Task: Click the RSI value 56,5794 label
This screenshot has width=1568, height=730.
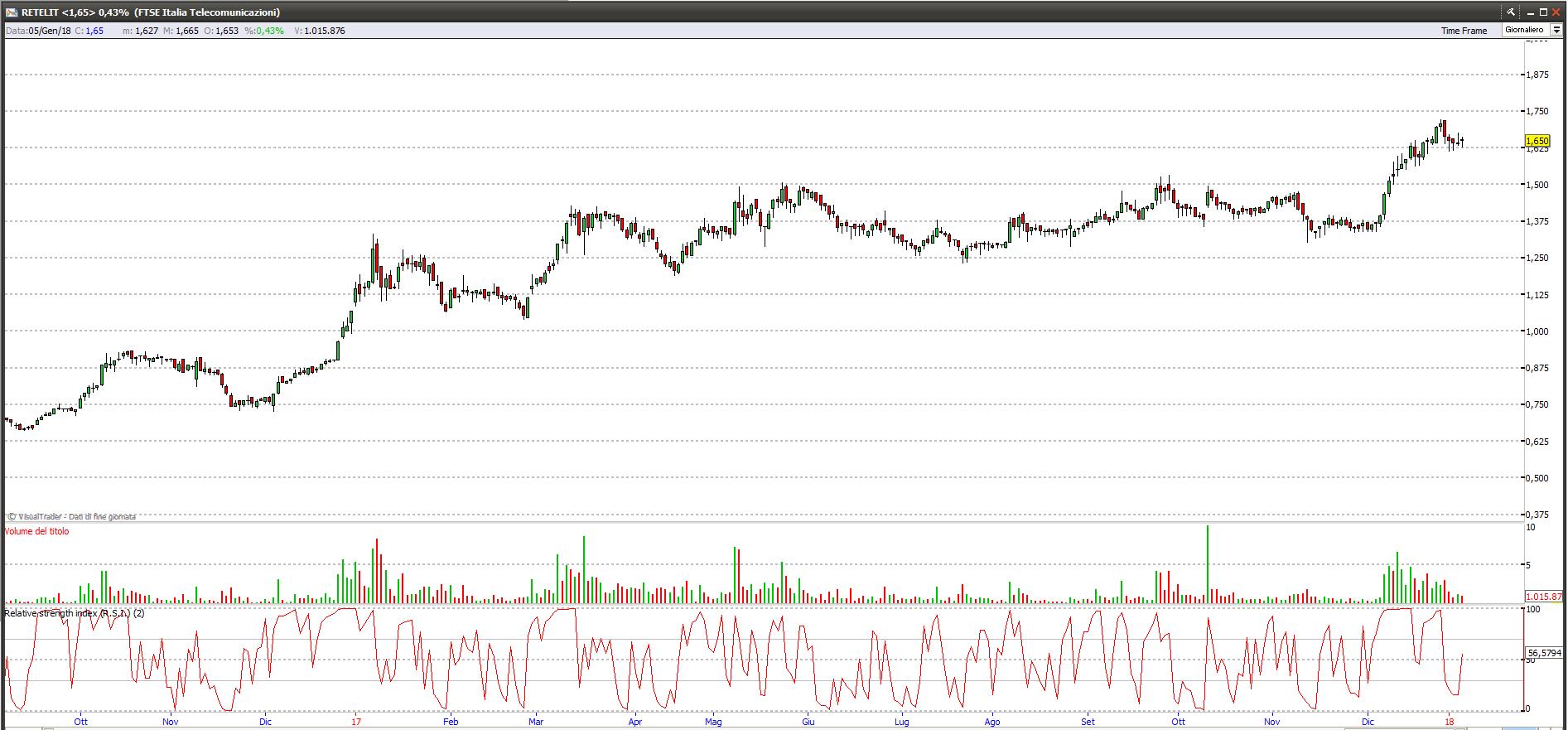Action: (x=1544, y=653)
